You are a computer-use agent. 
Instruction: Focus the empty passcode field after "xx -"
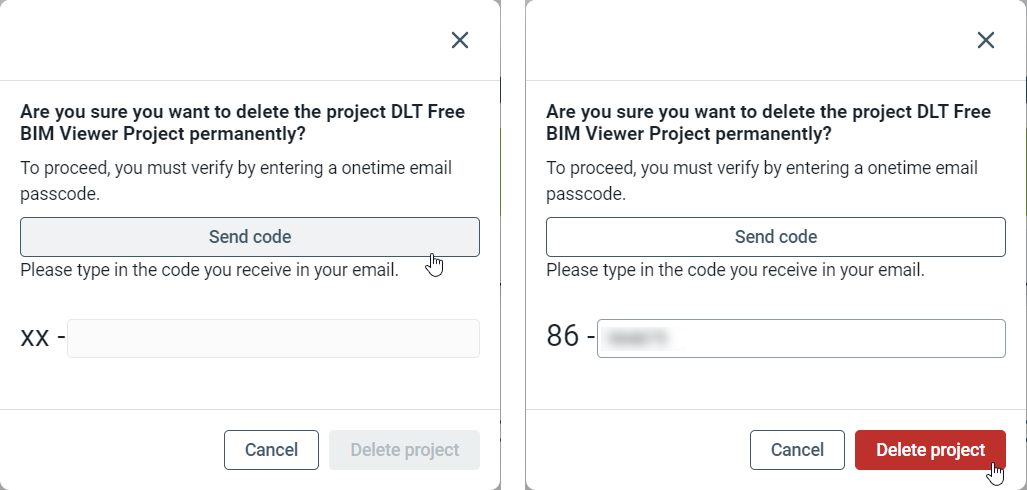tap(273, 338)
